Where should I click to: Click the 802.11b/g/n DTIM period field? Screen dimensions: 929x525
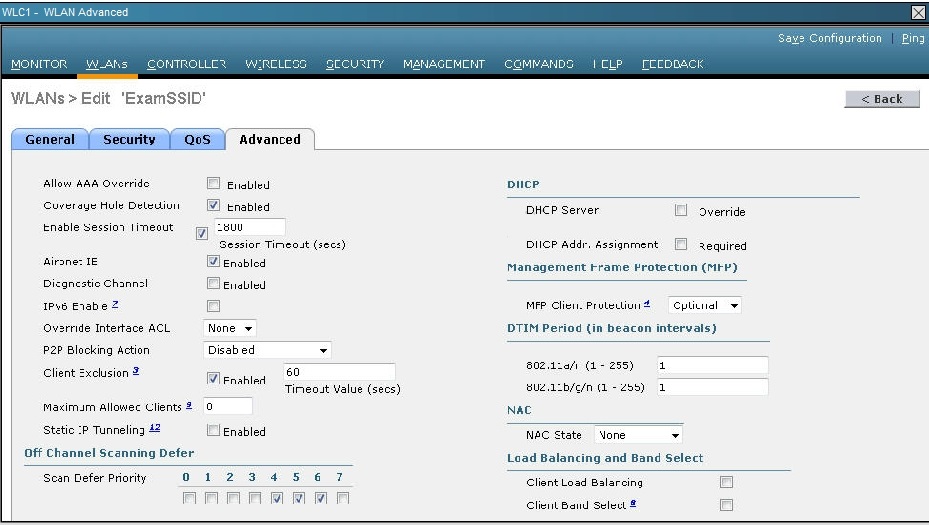(712, 387)
